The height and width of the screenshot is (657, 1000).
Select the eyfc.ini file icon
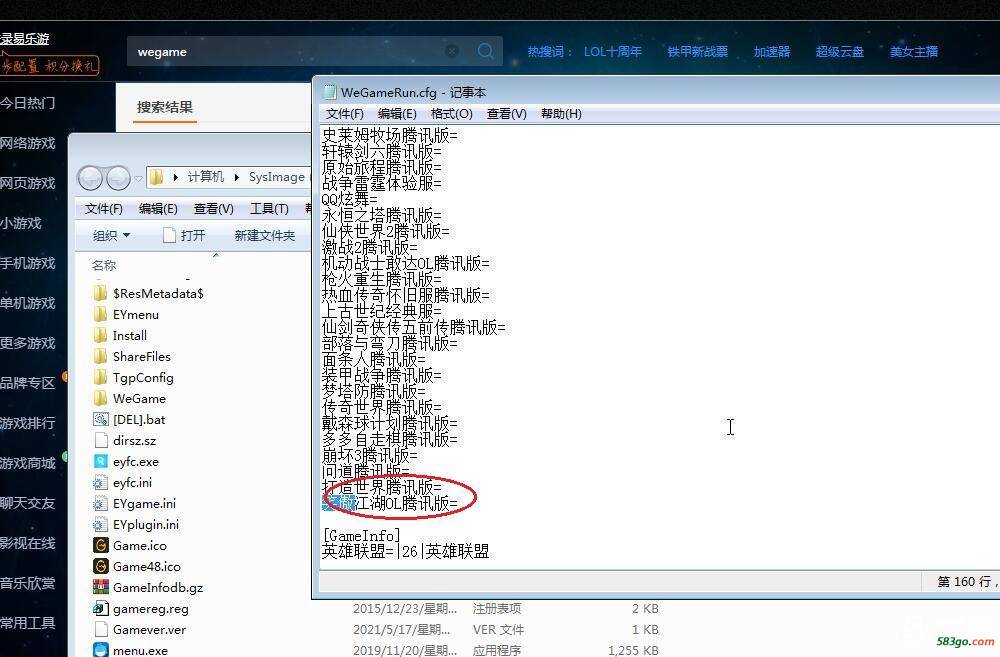100,482
